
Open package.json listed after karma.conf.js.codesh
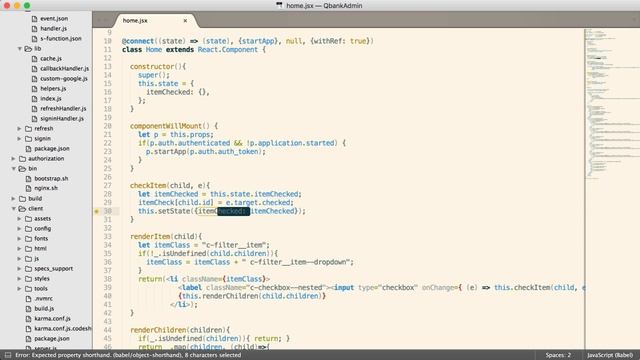tap(51, 338)
